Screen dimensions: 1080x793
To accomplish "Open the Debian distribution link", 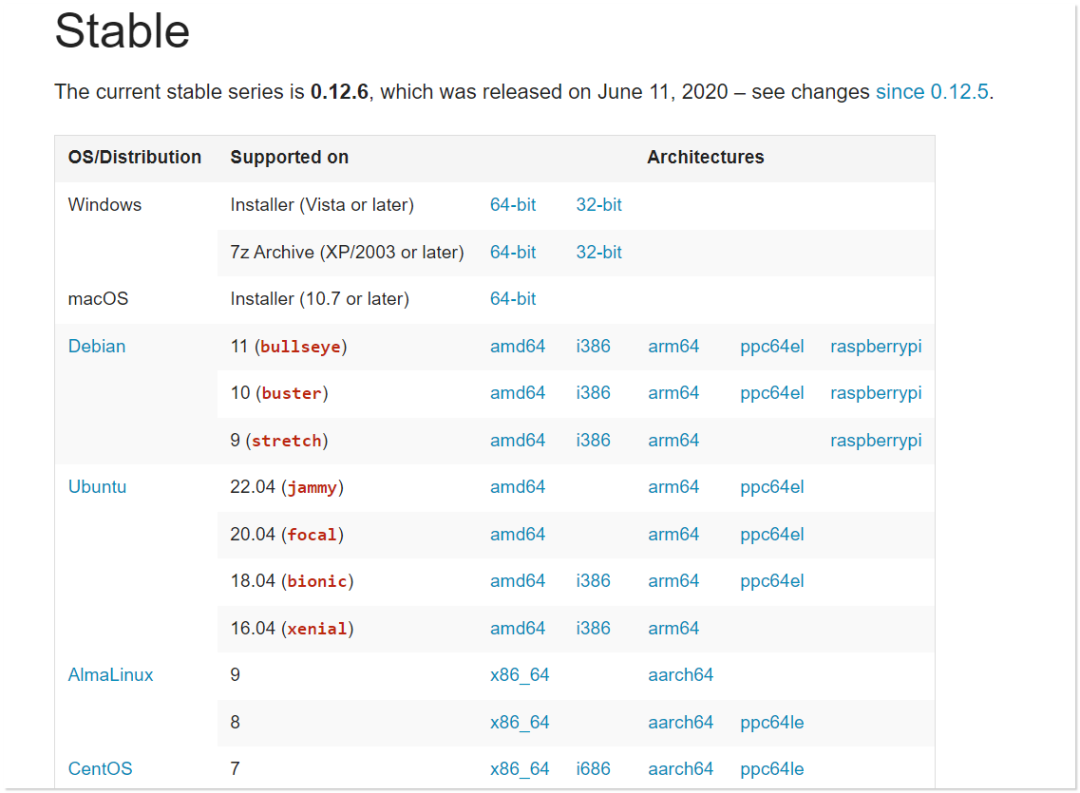I will point(97,346).
